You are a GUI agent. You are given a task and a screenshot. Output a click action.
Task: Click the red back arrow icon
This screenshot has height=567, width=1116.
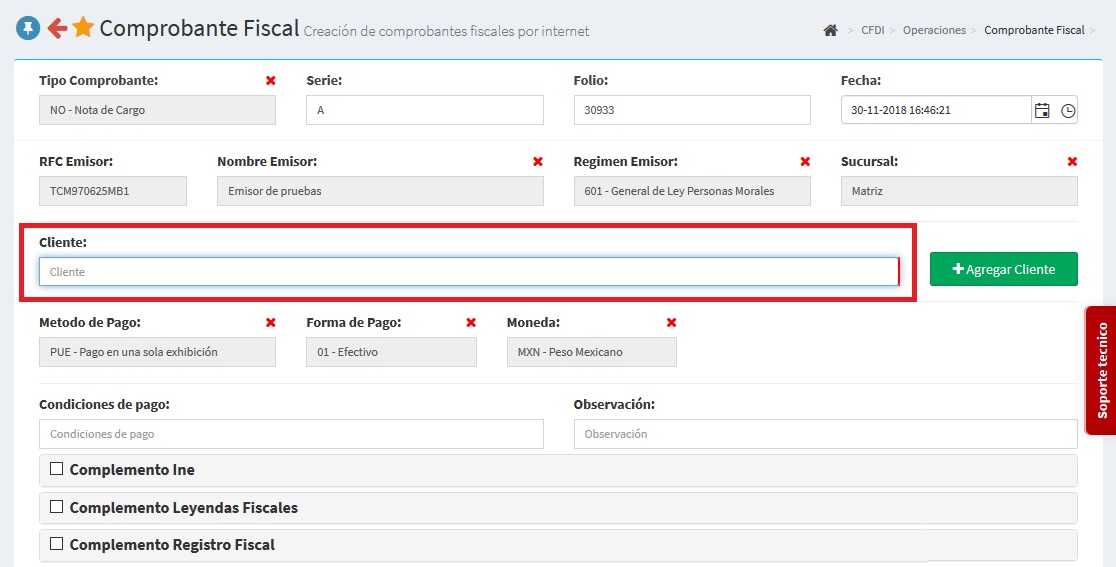coord(57,29)
